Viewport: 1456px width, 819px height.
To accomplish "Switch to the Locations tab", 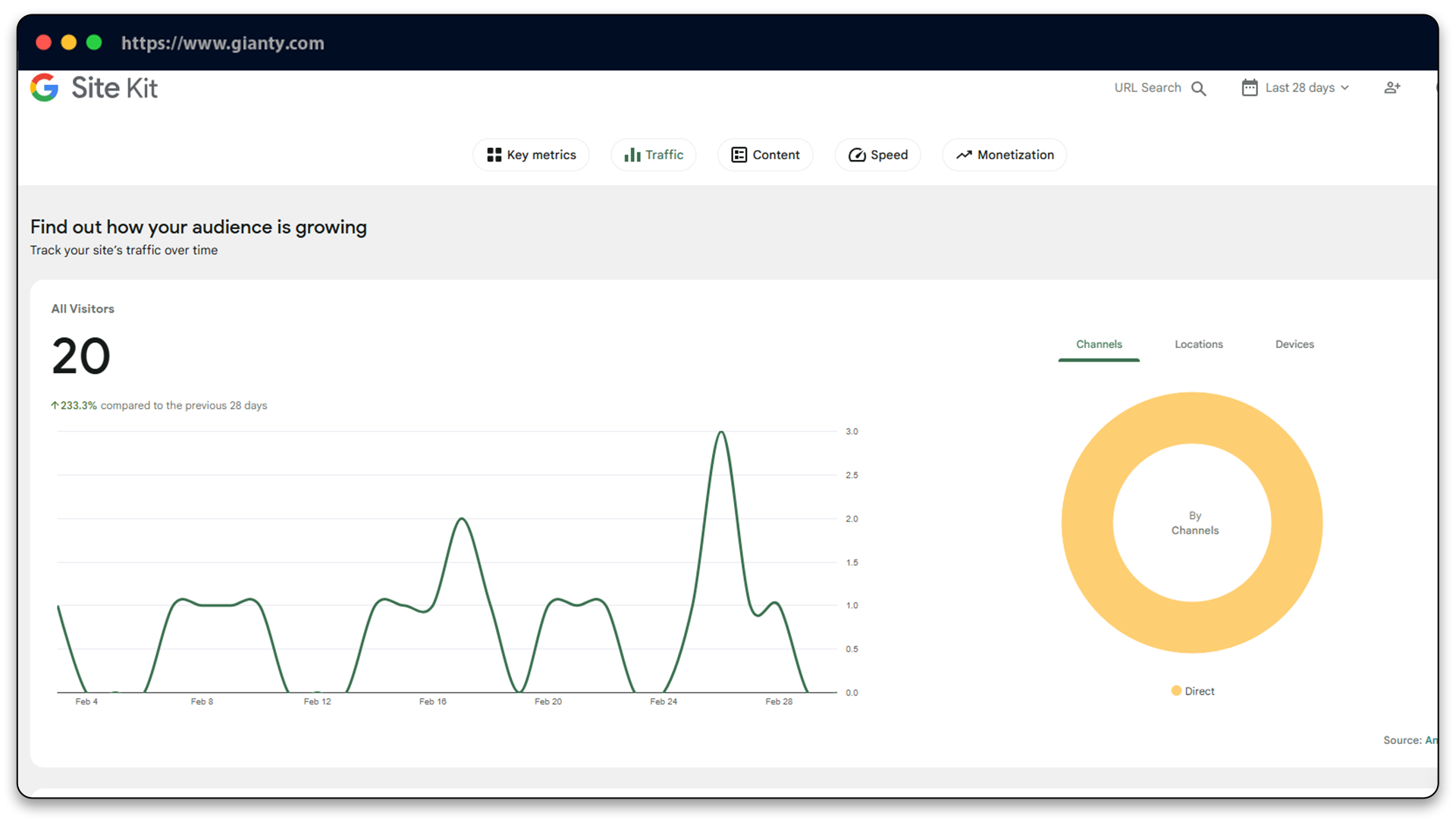I will click(x=1198, y=344).
